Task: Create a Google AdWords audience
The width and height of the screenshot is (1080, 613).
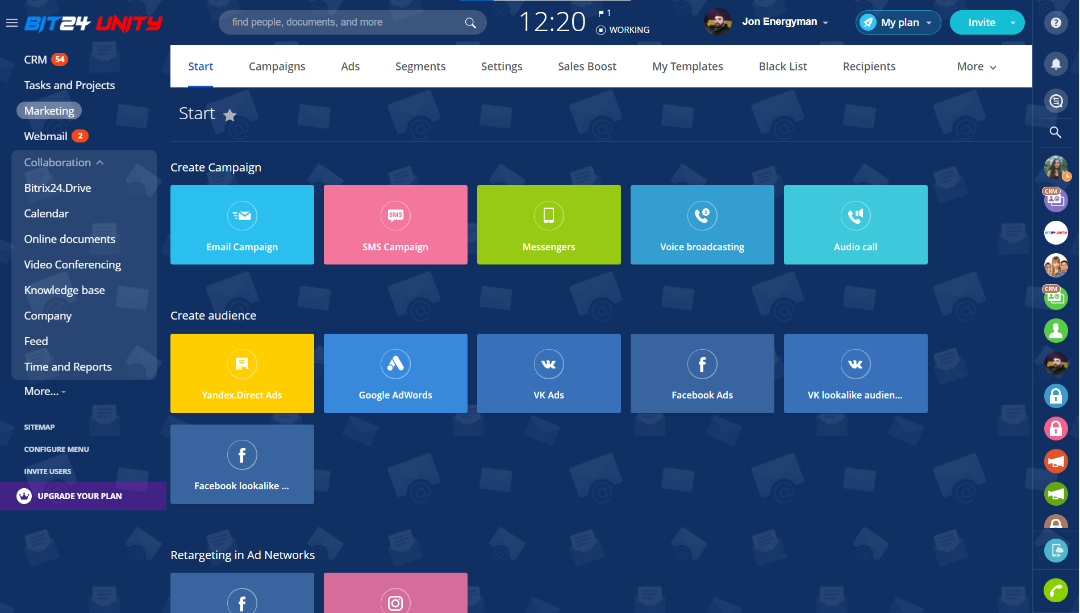Action: coord(395,373)
